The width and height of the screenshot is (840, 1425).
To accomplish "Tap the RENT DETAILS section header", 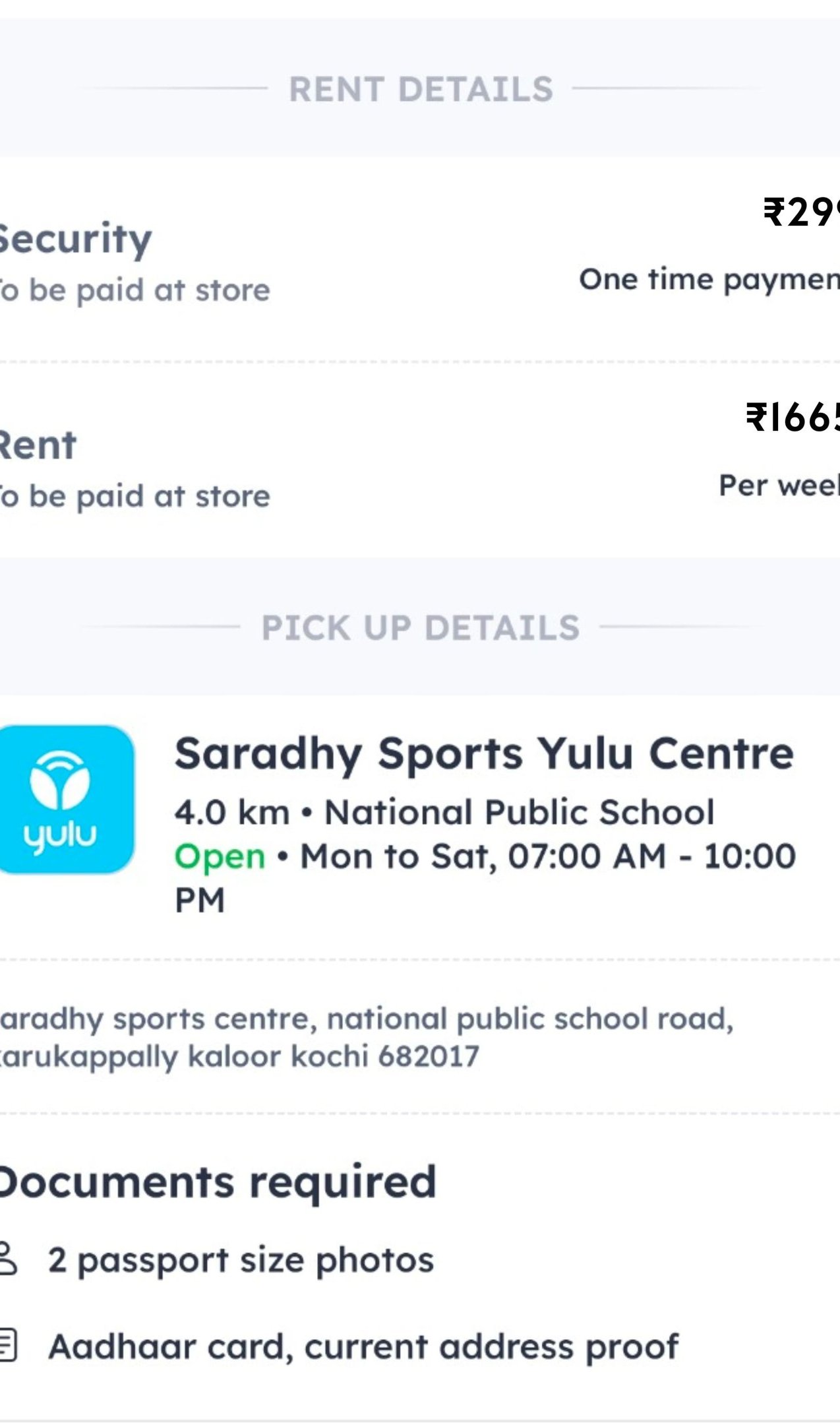I will point(421,89).
